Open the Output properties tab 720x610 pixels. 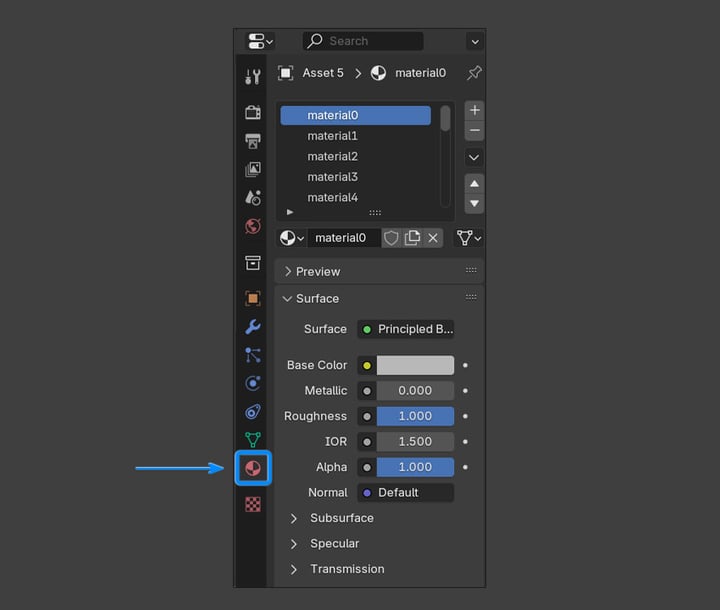[x=253, y=141]
